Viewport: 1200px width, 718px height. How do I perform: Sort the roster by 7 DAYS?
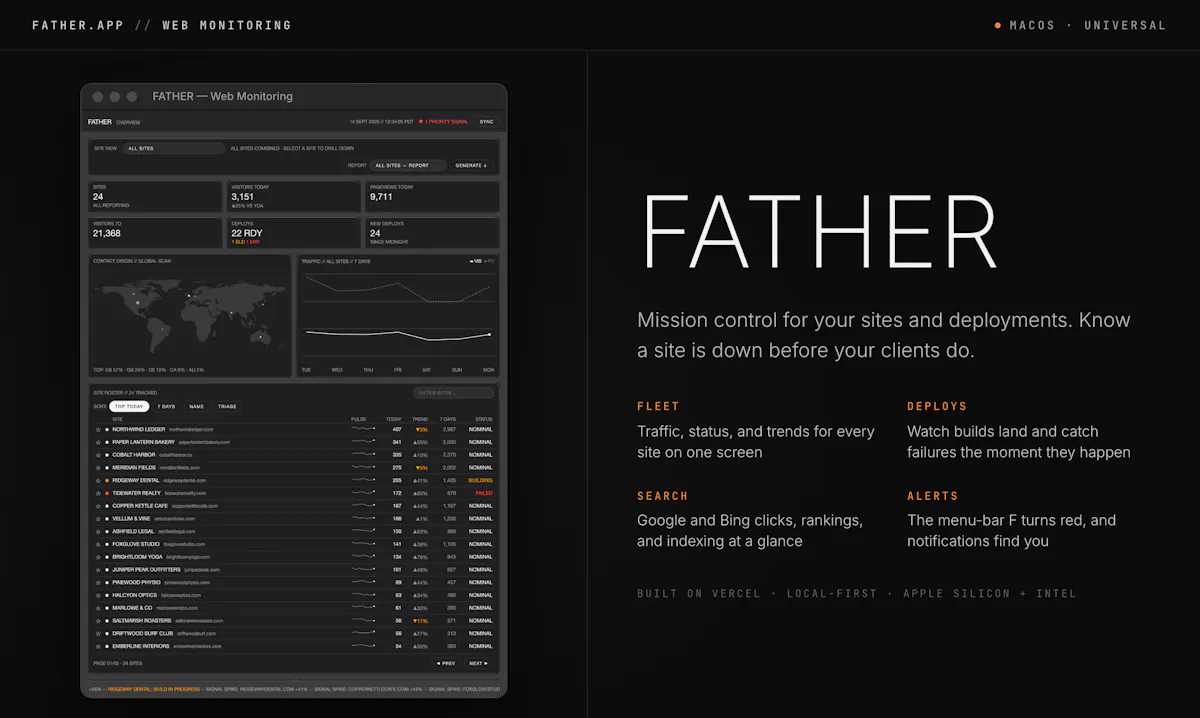point(166,407)
